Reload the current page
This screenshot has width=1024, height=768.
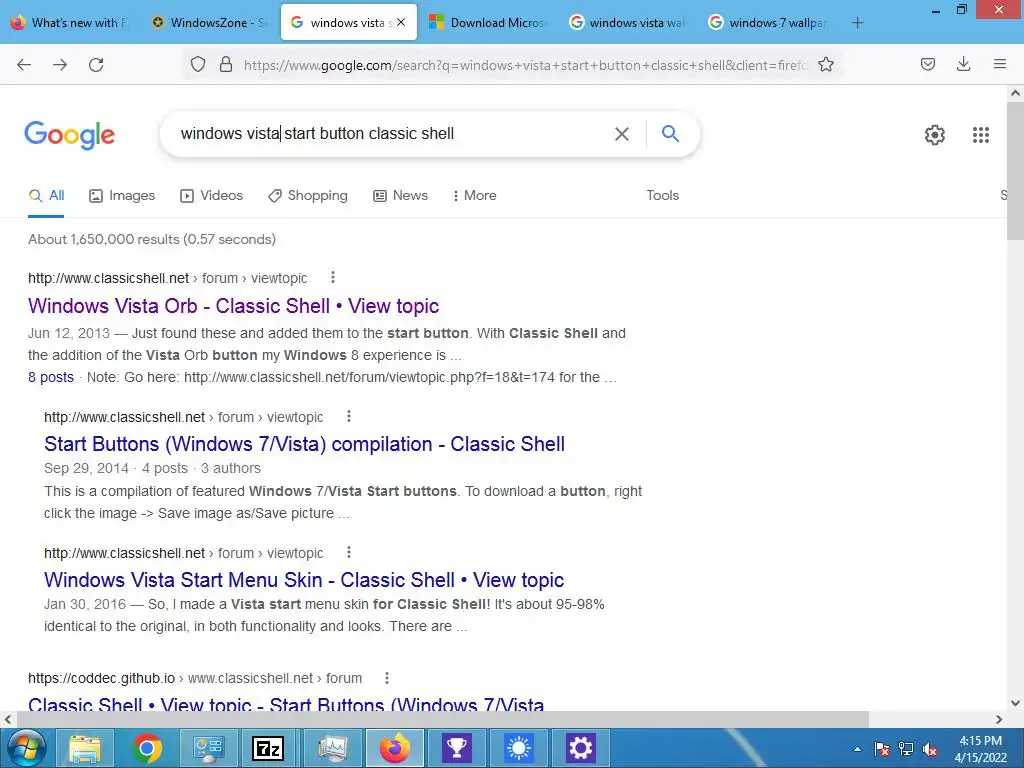click(x=96, y=65)
